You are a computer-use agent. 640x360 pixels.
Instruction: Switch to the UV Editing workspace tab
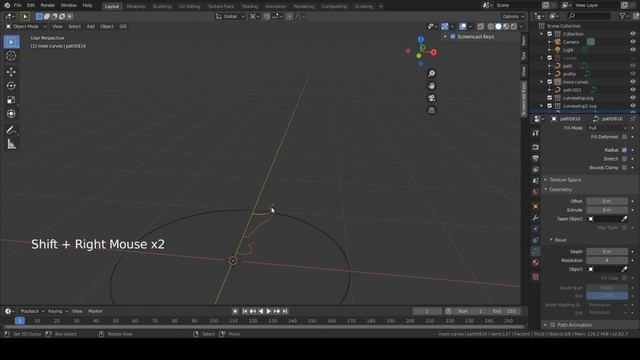(189, 7)
